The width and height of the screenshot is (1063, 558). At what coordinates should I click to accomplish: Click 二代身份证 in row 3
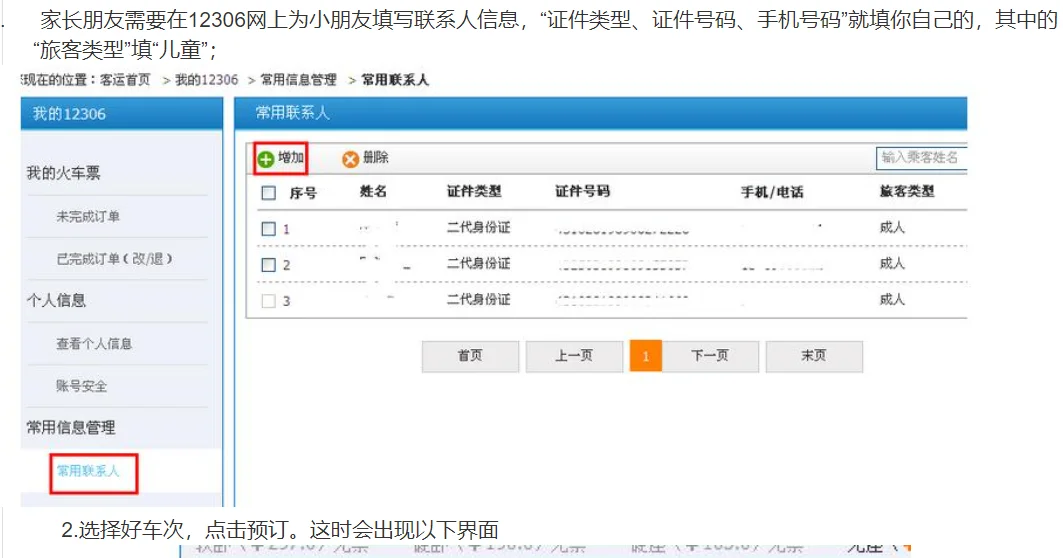[x=479, y=300]
